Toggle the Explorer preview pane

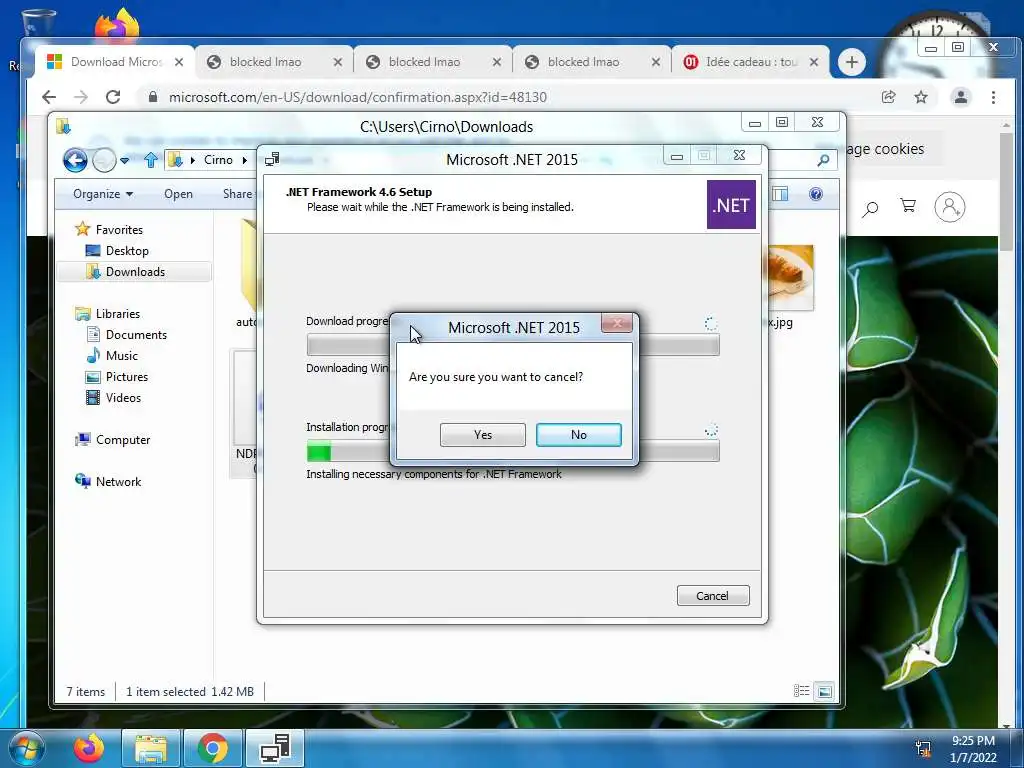[780, 194]
